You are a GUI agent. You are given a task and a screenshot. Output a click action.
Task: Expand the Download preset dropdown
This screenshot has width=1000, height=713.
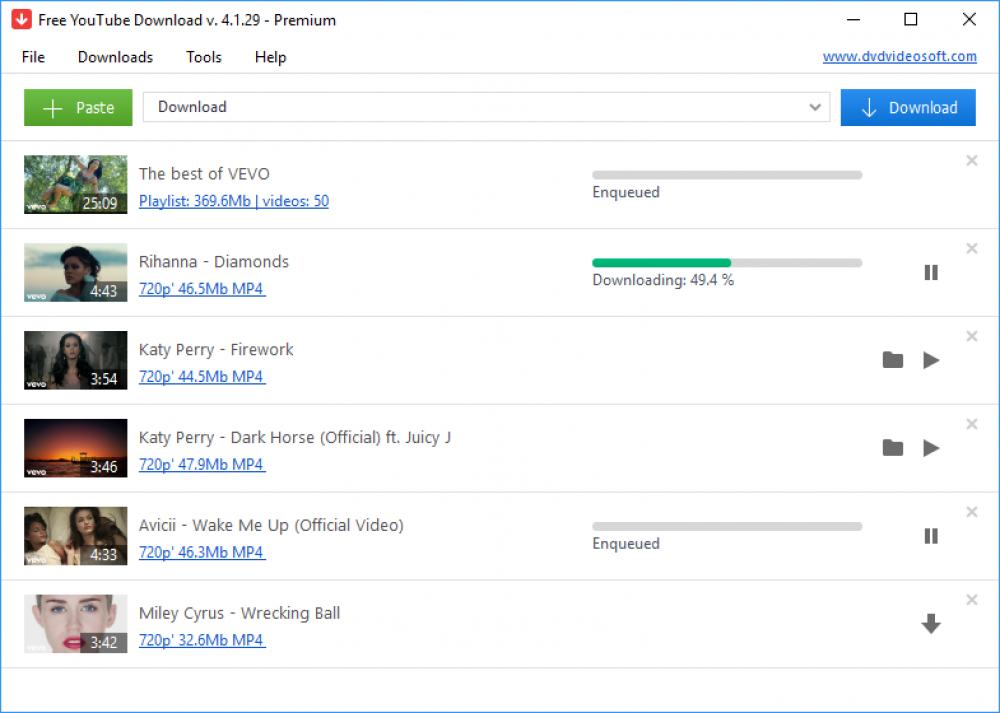coord(815,107)
